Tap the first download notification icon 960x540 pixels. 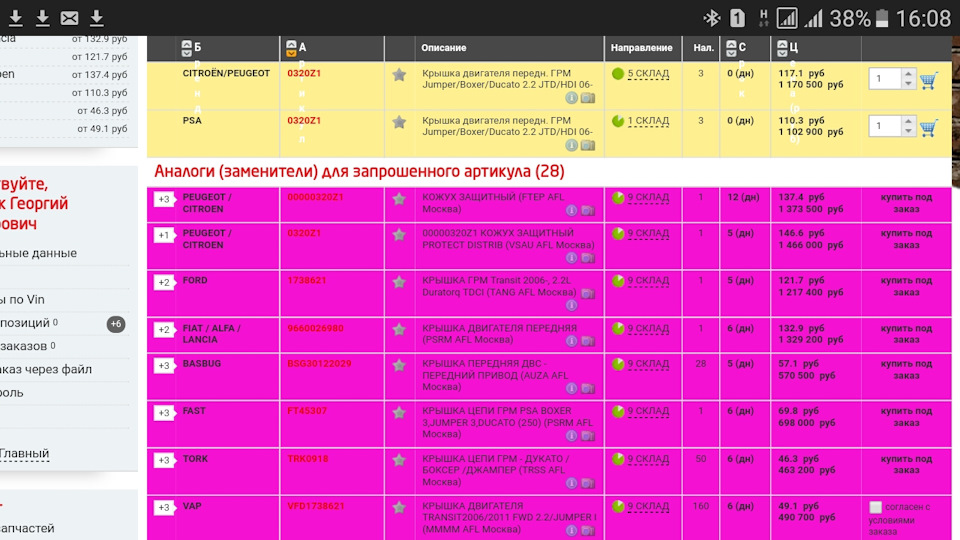tap(16, 18)
